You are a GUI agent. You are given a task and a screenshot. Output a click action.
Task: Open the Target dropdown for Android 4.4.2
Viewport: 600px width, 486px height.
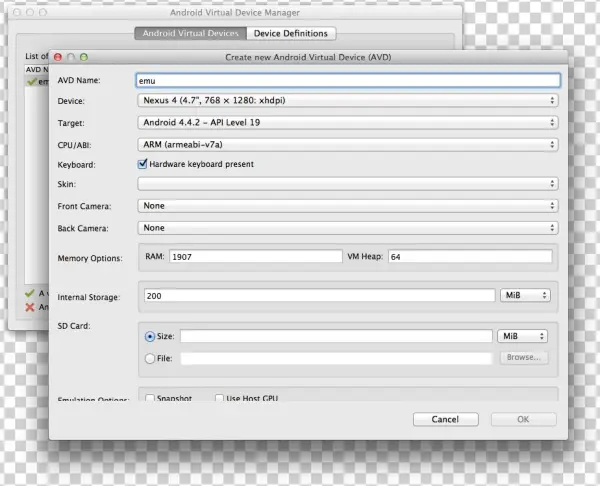pyautogui.click(x=347, y=122)
